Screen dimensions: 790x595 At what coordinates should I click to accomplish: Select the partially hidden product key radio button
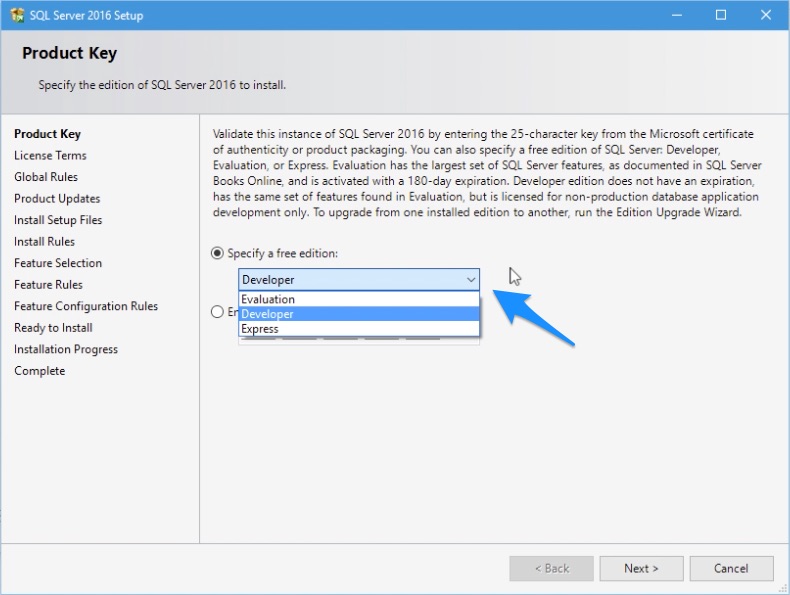point(217,312)
